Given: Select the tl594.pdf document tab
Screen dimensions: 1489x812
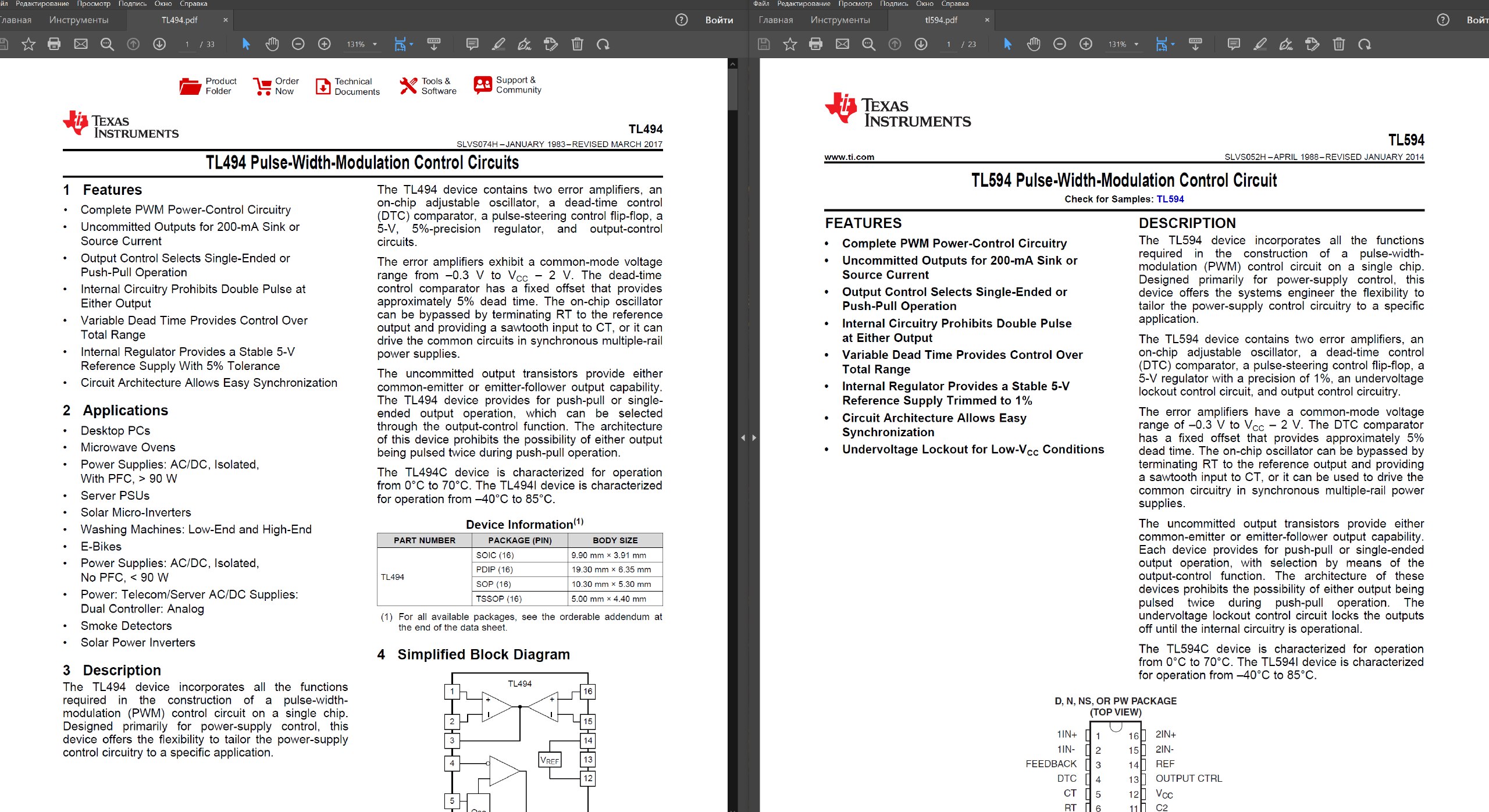Looking at the screenshot, I should (941, 20).
